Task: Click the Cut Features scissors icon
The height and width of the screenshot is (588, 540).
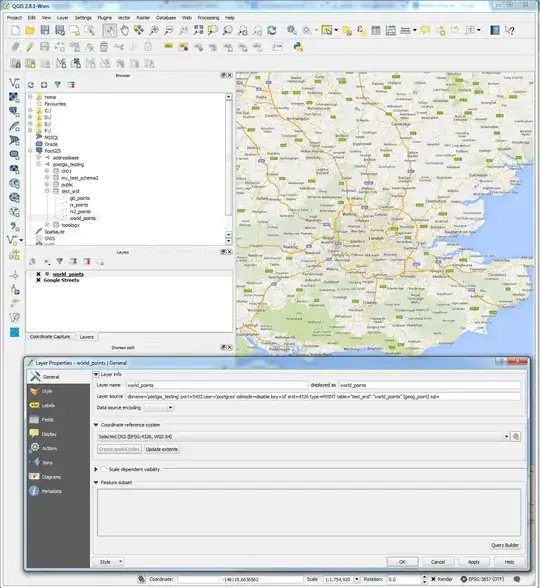Action: (119, 47)
